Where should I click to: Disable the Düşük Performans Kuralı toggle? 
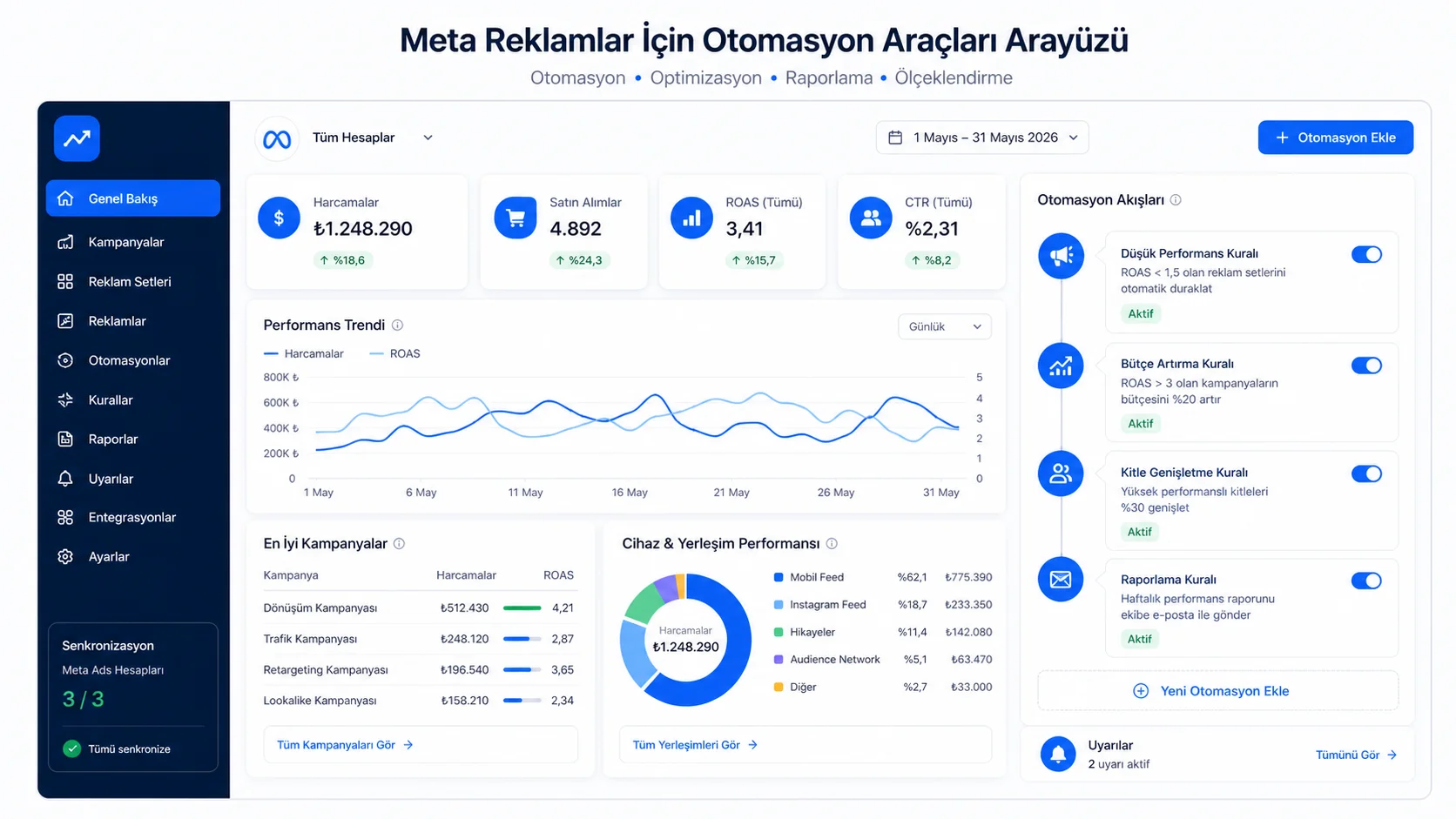point(1366,254)
